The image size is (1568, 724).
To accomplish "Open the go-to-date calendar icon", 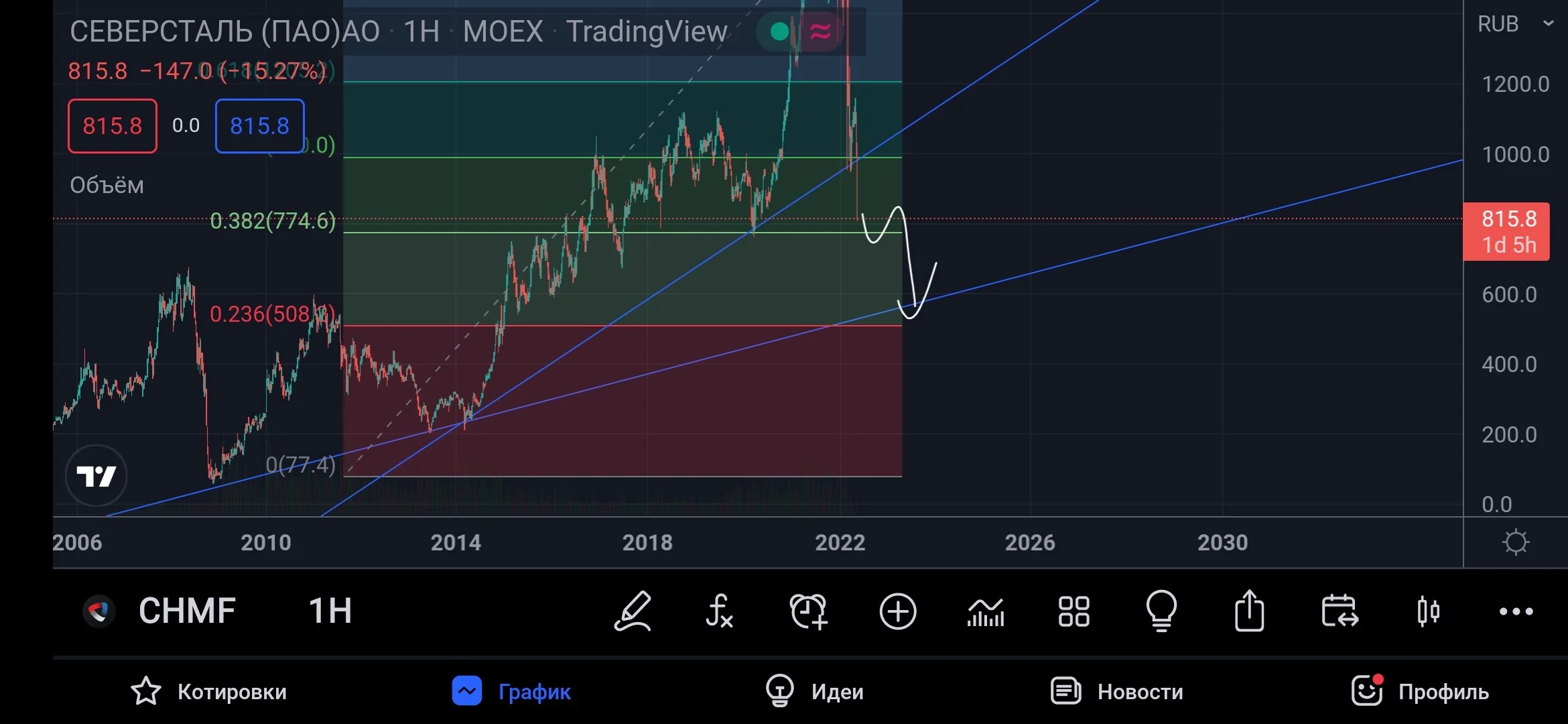I will pos(1340,611).
